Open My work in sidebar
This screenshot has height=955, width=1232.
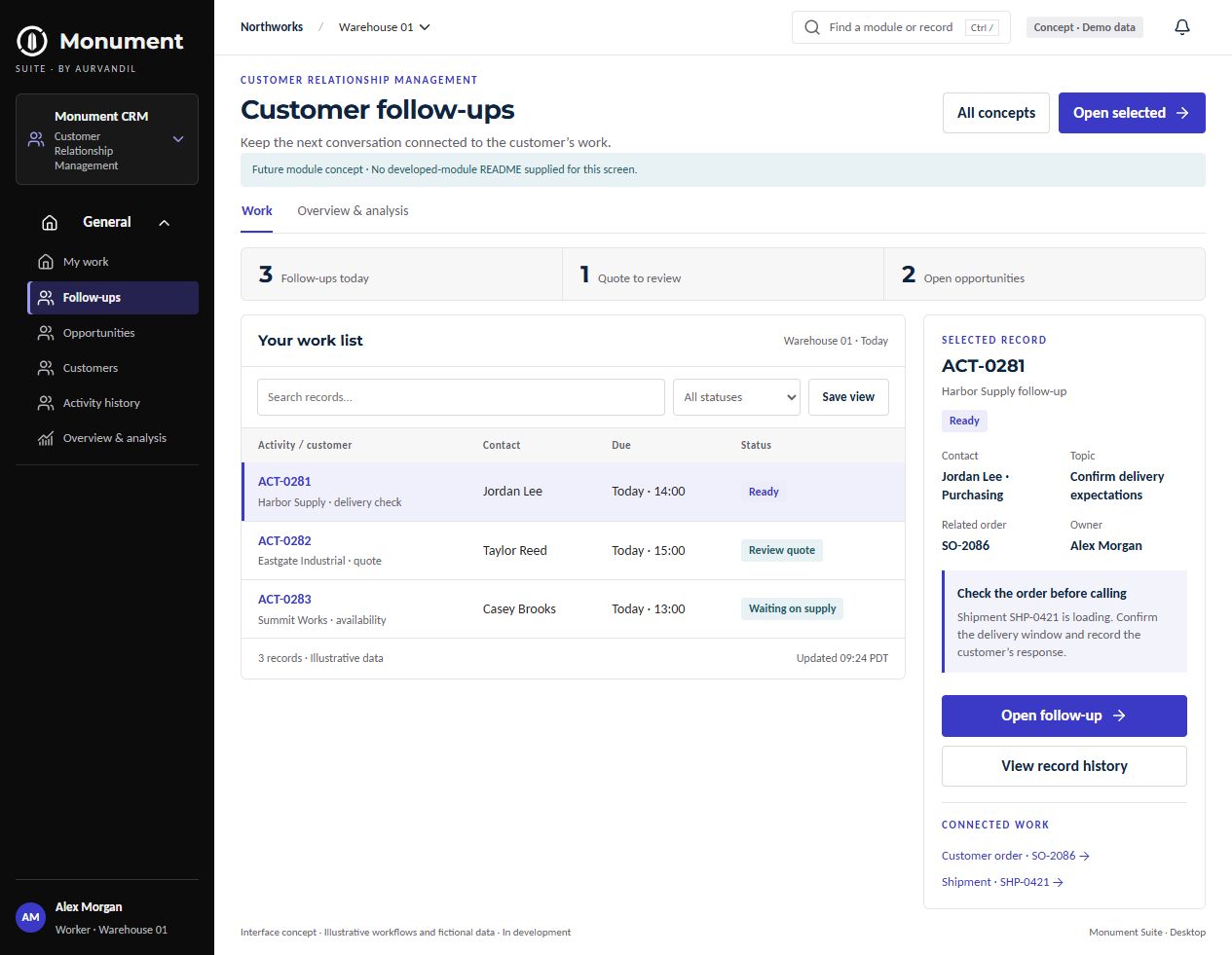coord(113,262)
